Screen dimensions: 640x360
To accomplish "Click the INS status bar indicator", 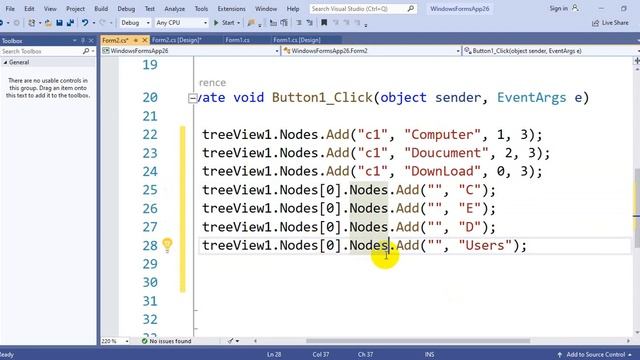I will tap(429, 354).
